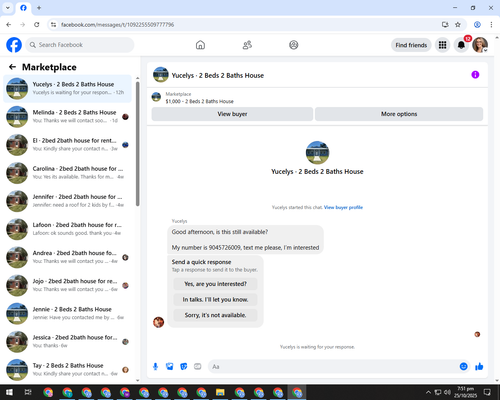Open Windows notification center
This screenshot has width=500, height=400.
point(487,392)
